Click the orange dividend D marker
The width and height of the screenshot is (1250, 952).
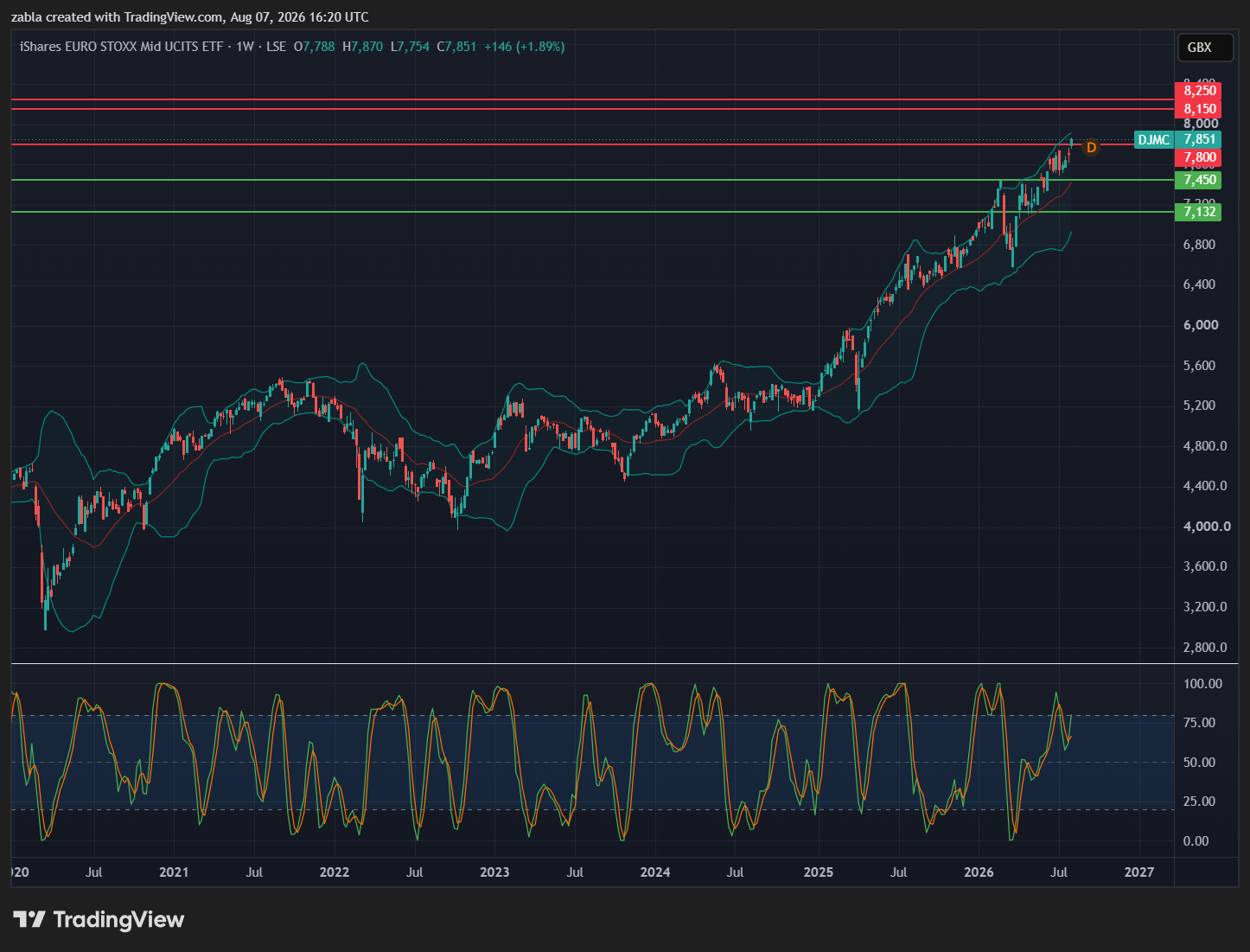(x=1091, y=147)
